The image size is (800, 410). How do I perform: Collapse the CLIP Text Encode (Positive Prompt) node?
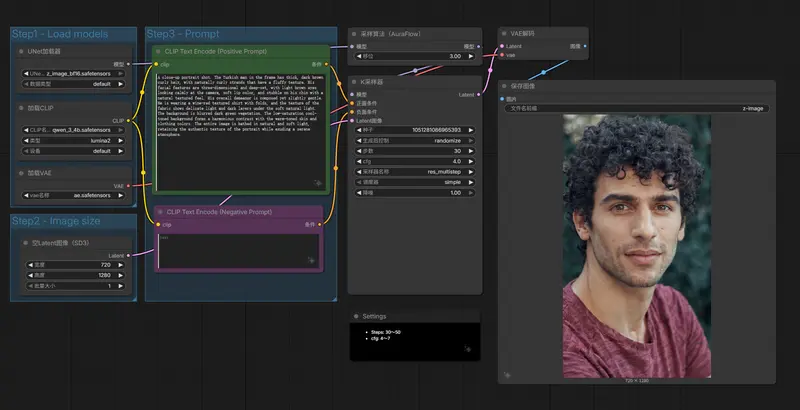(158, 50)
